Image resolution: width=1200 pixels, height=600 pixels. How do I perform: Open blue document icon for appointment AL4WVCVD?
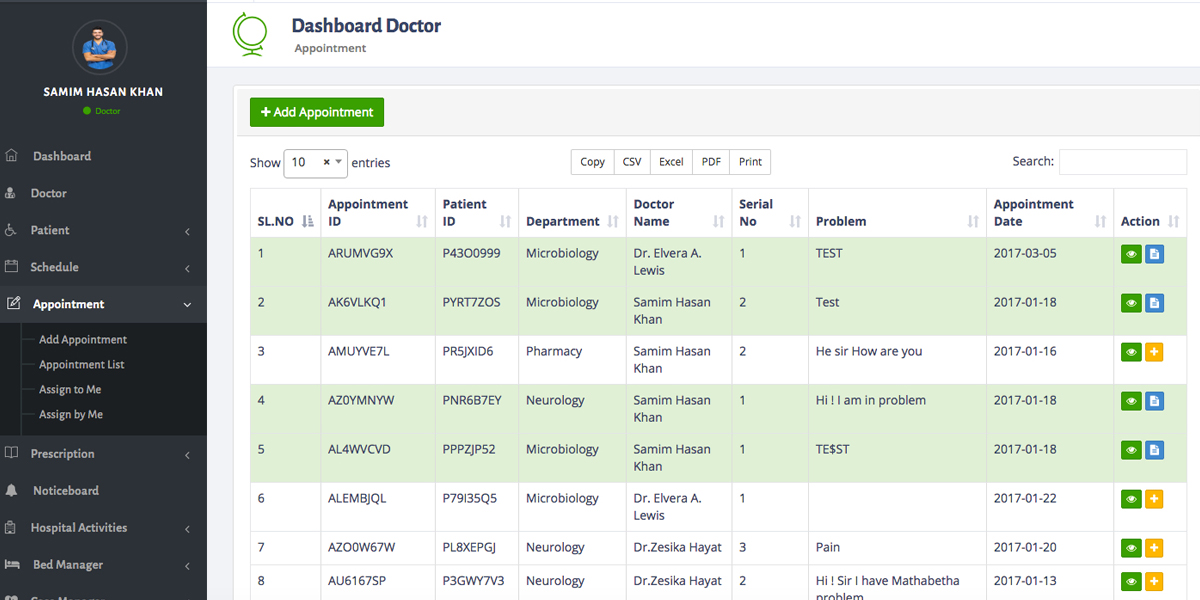pyautogui.click(x=1154, y=450)
